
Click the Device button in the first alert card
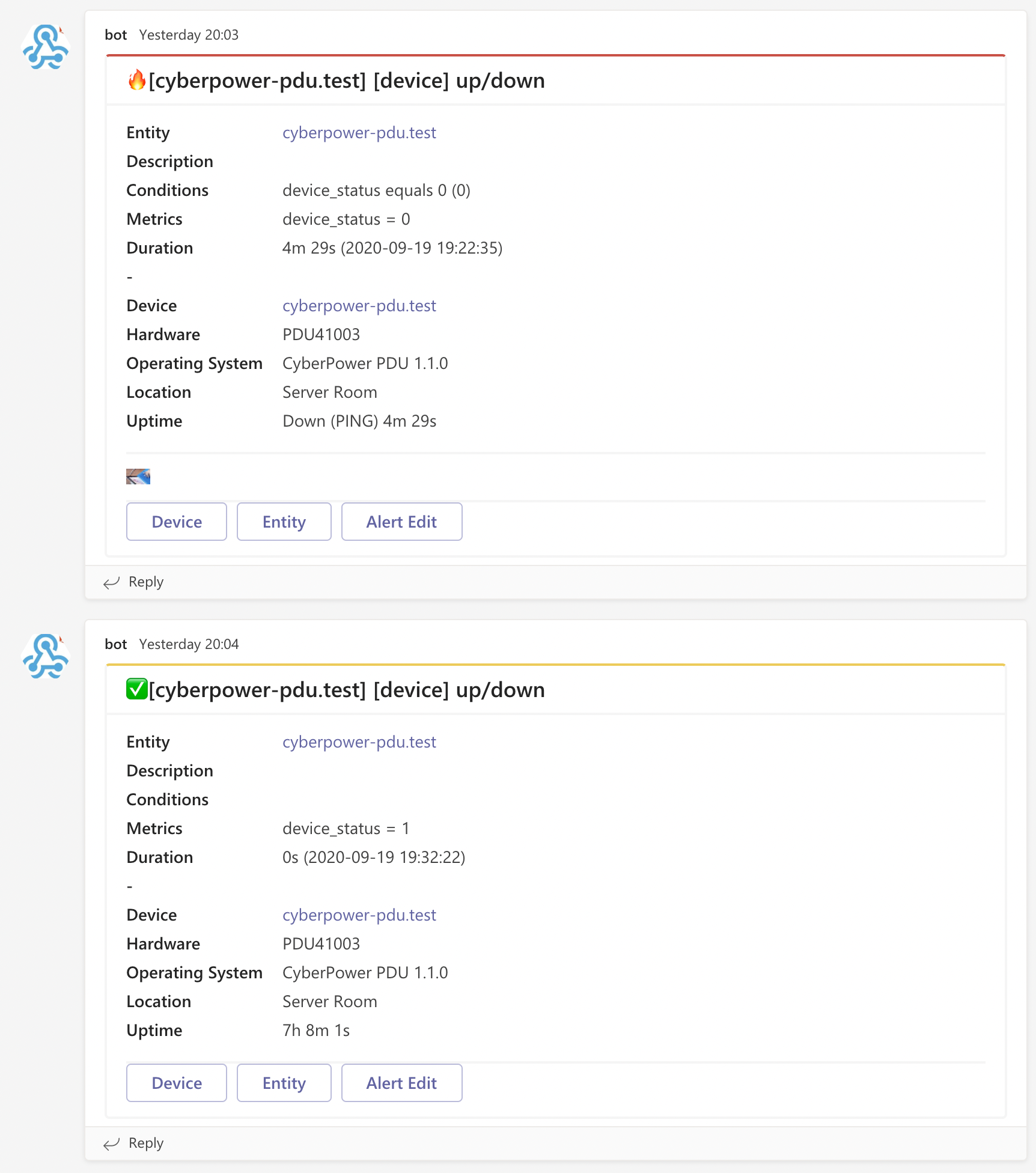pos(177,522)
